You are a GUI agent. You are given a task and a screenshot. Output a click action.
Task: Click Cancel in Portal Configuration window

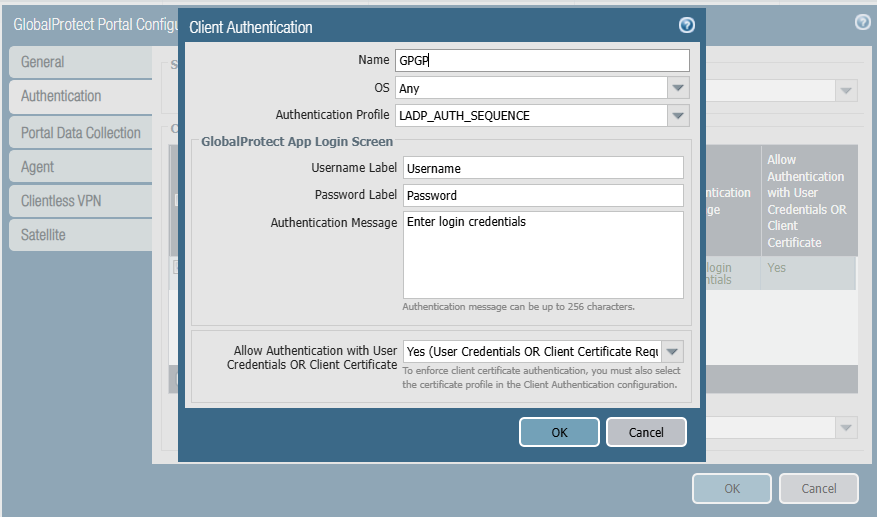point(819,488)
